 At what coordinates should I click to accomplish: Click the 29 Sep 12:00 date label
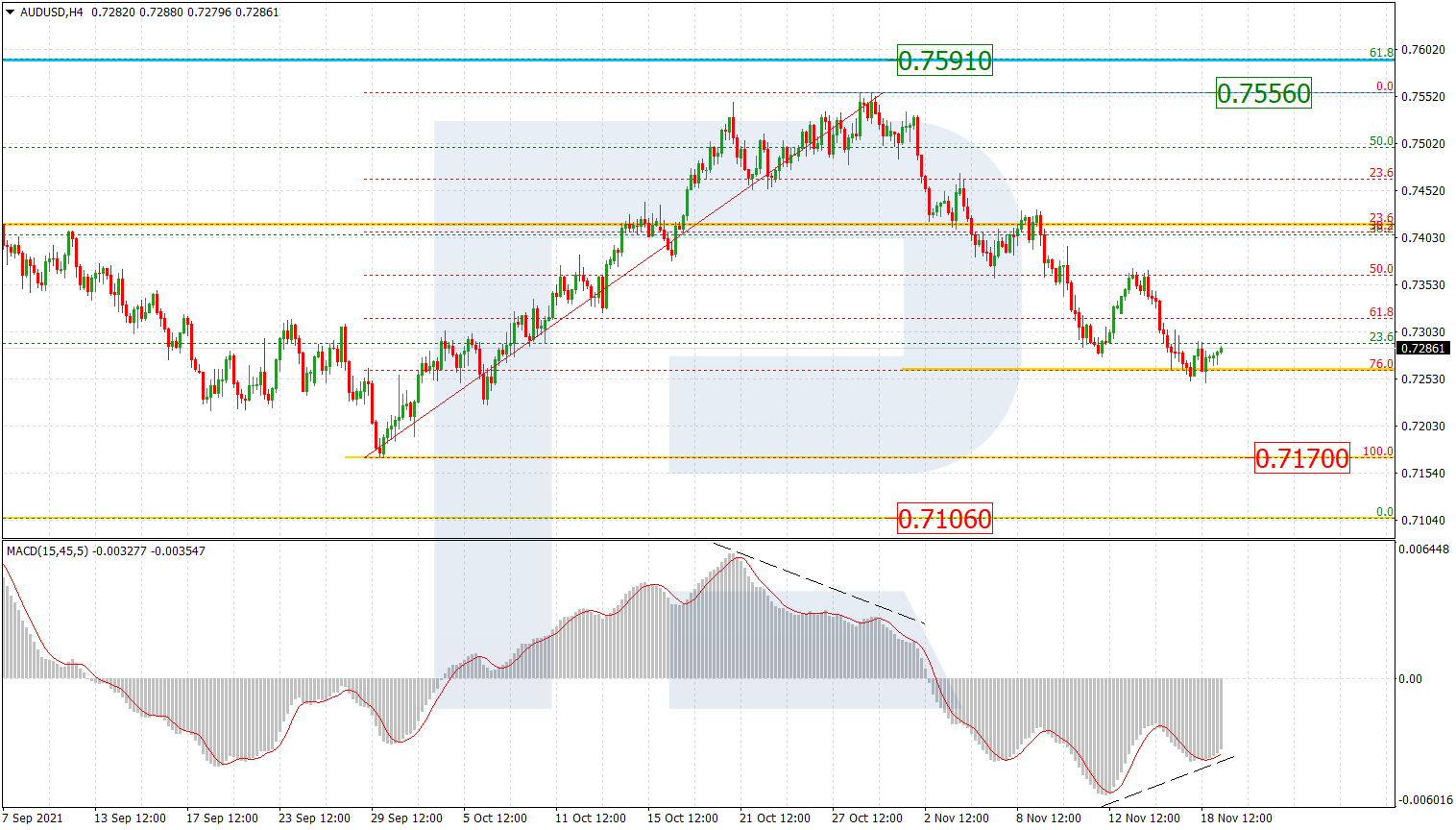406,818
